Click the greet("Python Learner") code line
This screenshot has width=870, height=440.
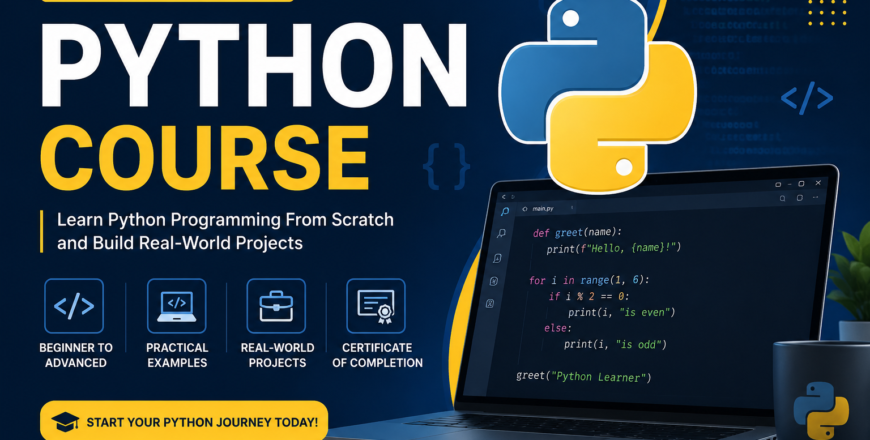583,377
